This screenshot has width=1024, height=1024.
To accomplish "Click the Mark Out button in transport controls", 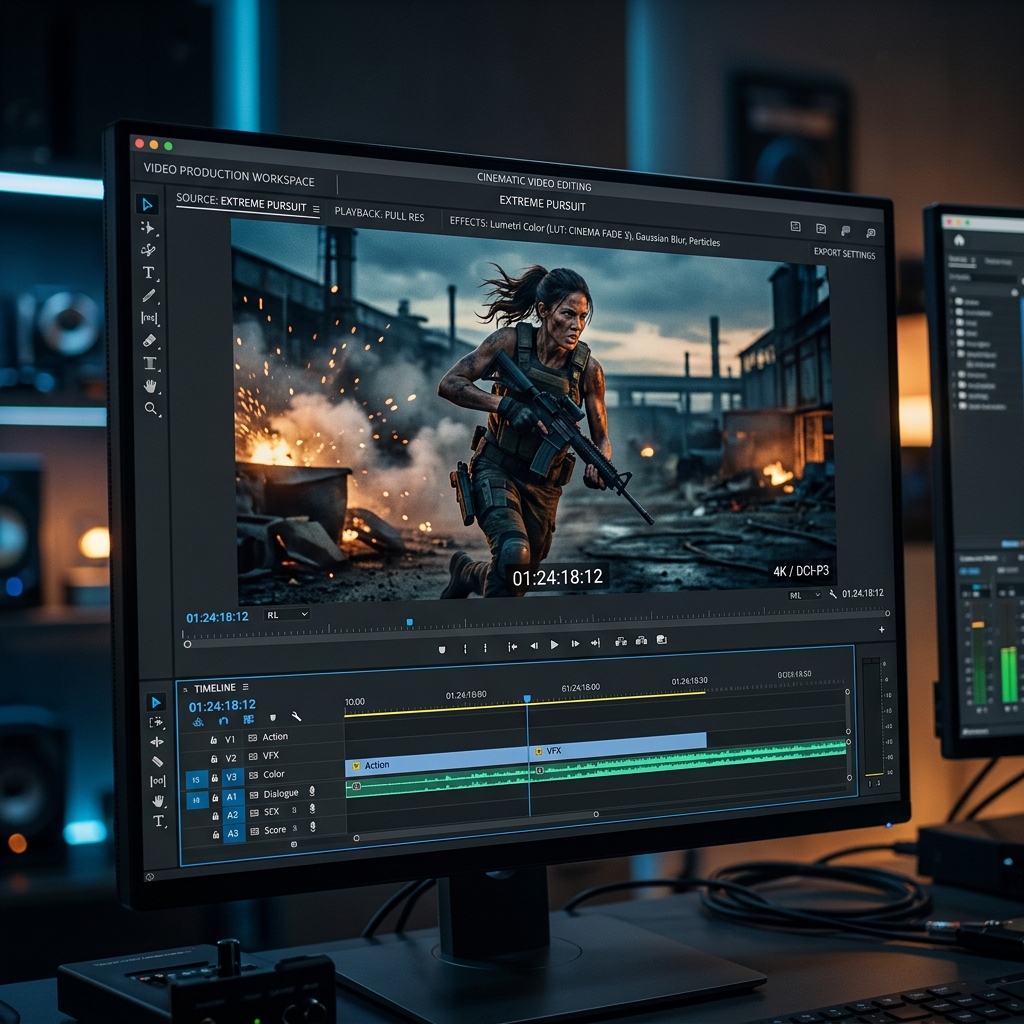I will pos(485,648).
